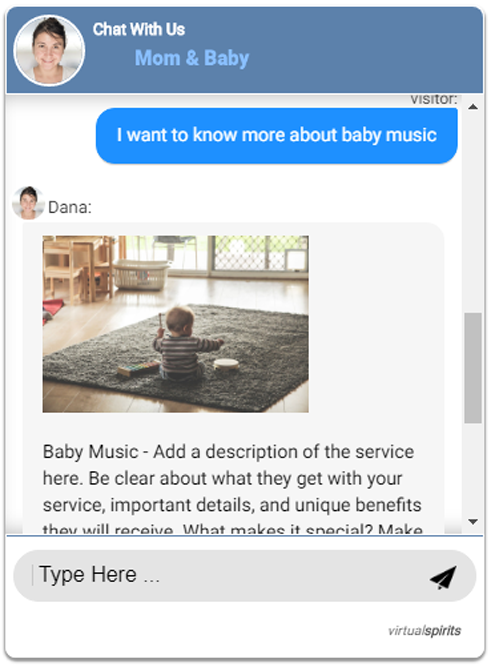Click the paper plane send icon
This screenshot has height=670, width=494.
[x=443, y=577]
